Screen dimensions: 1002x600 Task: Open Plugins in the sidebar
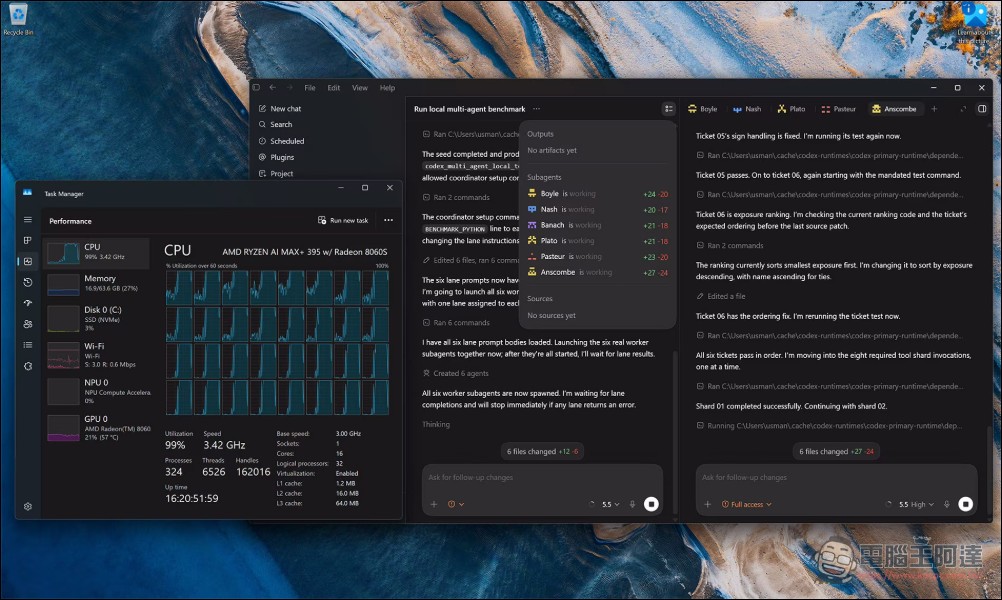tap(276, 157)
